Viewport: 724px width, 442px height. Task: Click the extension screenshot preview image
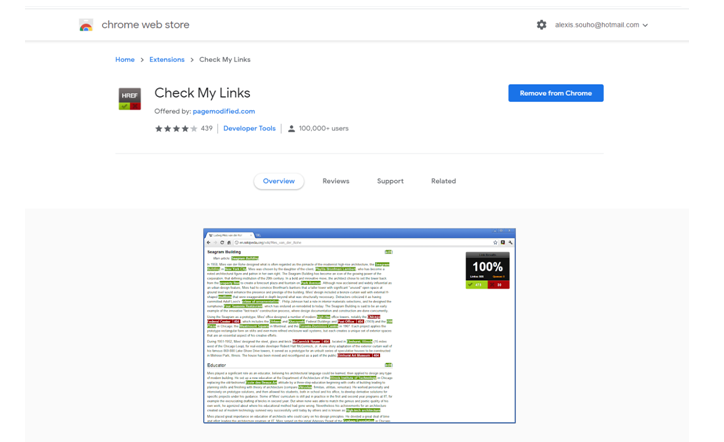(x=359, y=326)
